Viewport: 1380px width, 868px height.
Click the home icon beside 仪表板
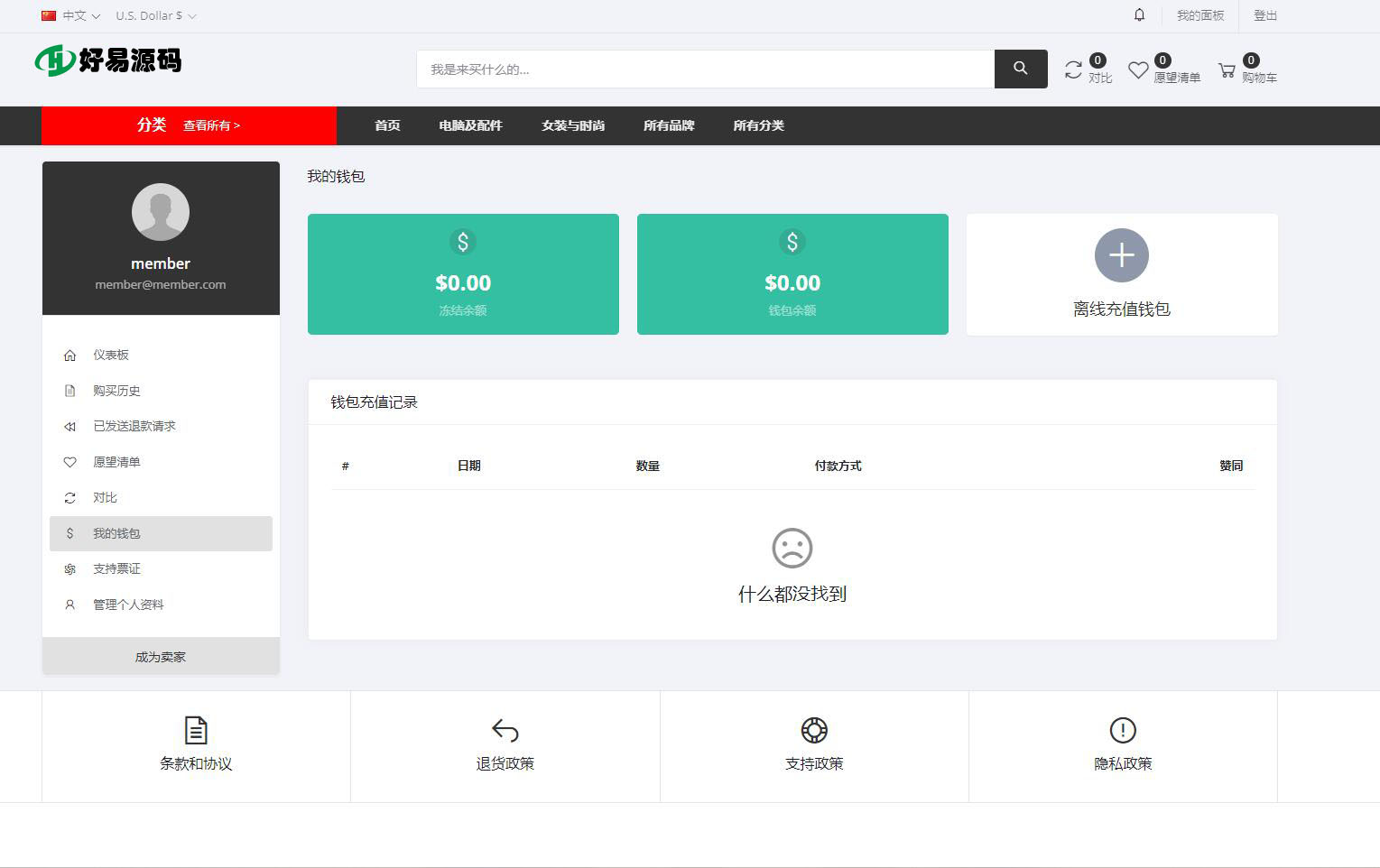[x=69, y=356]
